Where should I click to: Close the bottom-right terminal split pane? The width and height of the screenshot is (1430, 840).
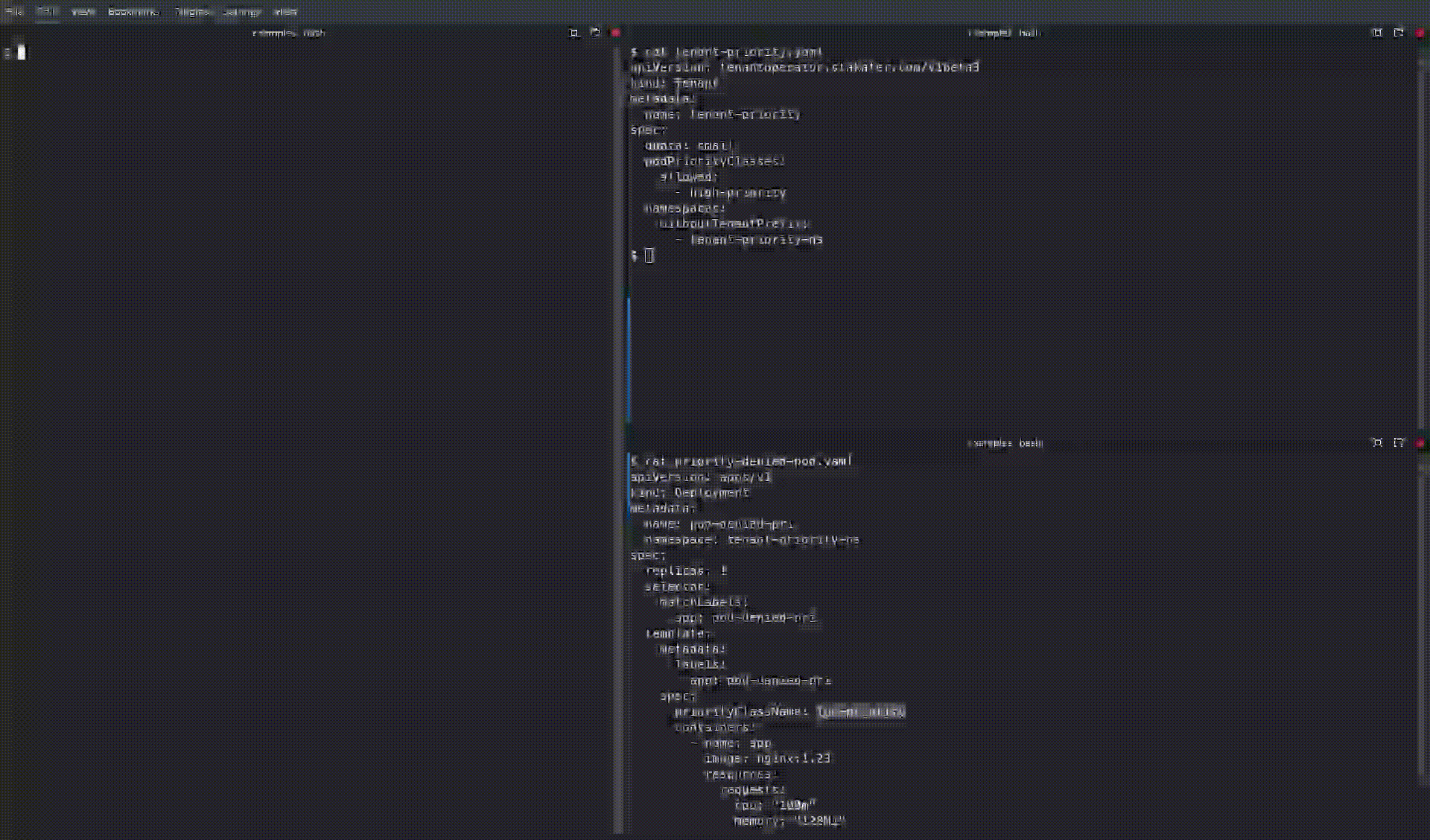tap(1420, 443)
